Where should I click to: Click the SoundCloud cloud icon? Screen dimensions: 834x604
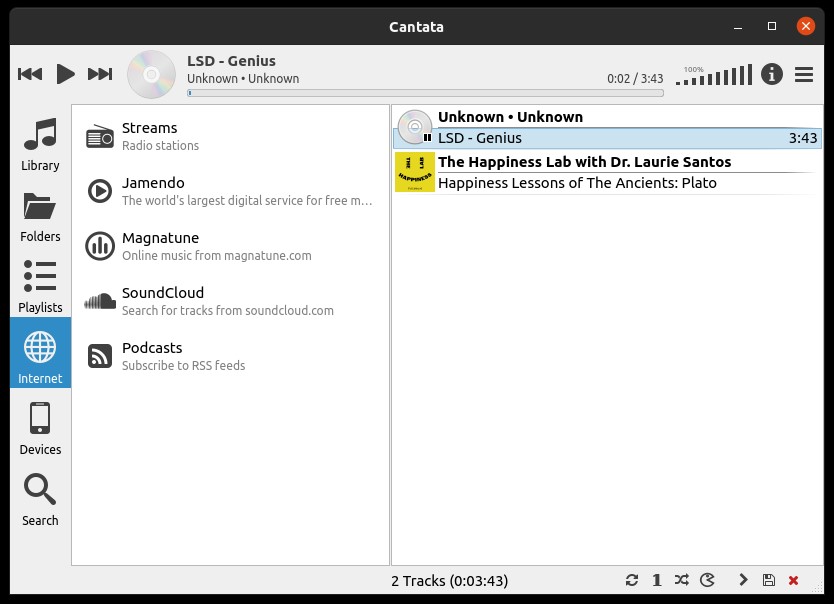coord(100,301)
